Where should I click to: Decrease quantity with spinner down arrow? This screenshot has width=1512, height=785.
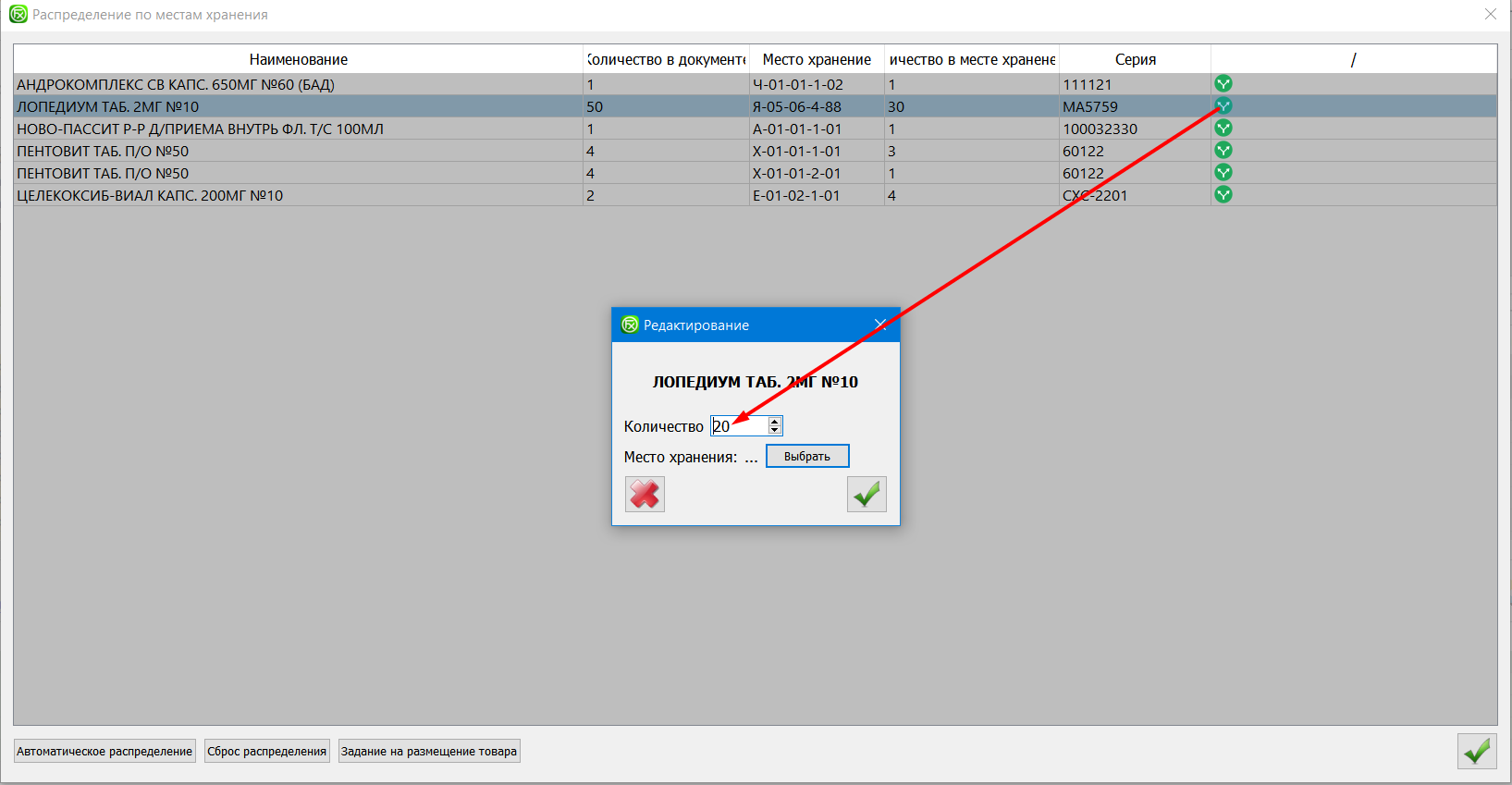pos(775,430)
